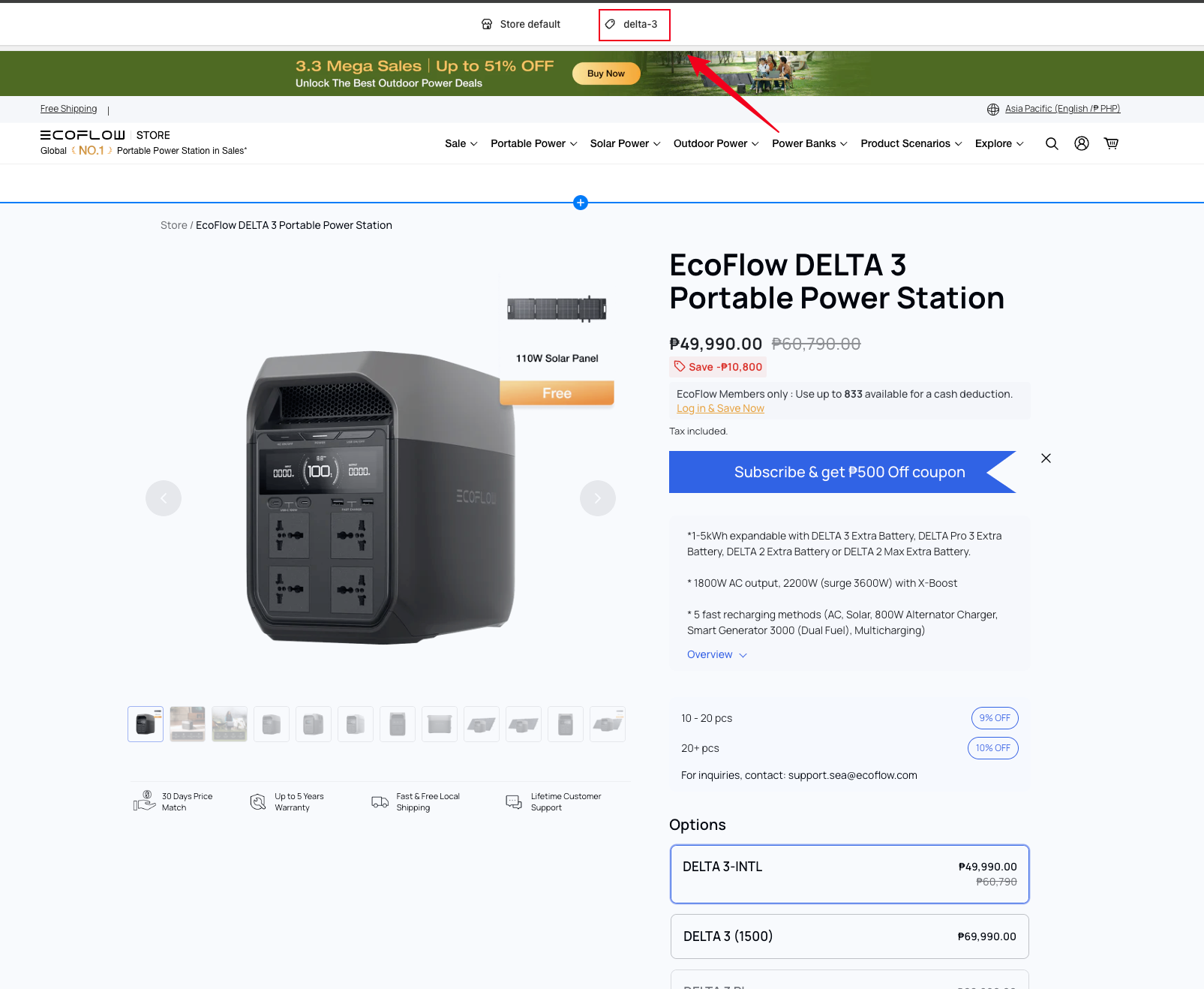
Task: Show previous product image arrow
Action: (164, 498)
